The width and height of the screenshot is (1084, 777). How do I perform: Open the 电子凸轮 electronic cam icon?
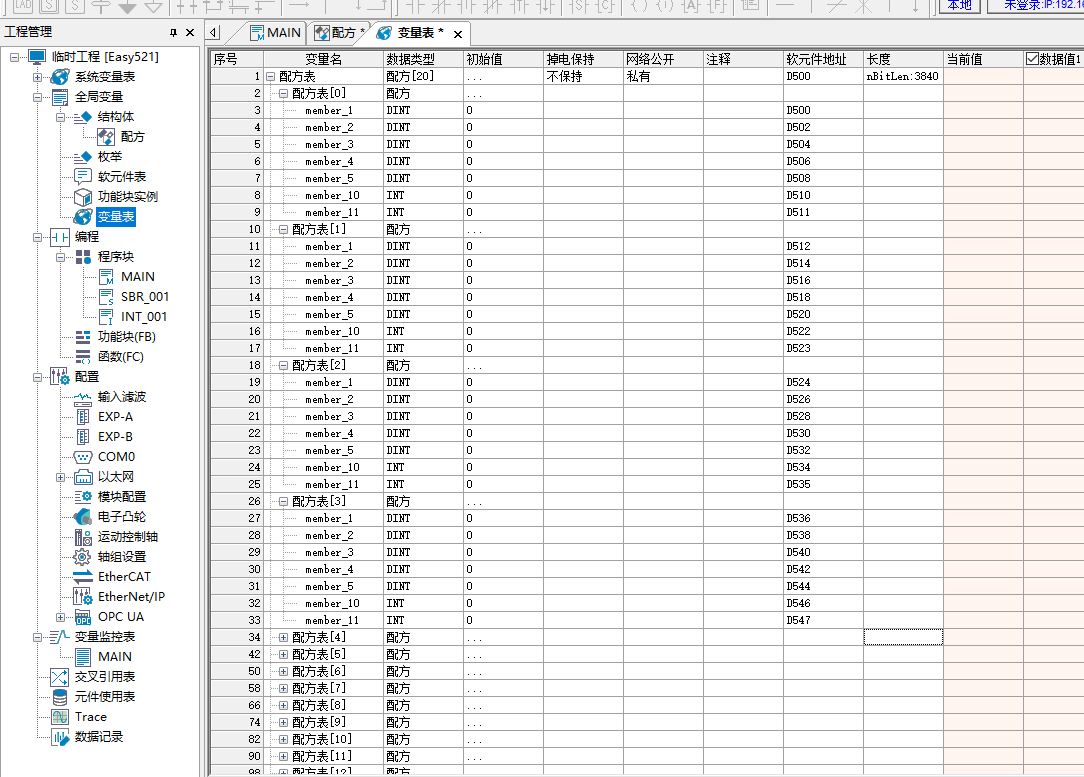(x=83, y=517)
